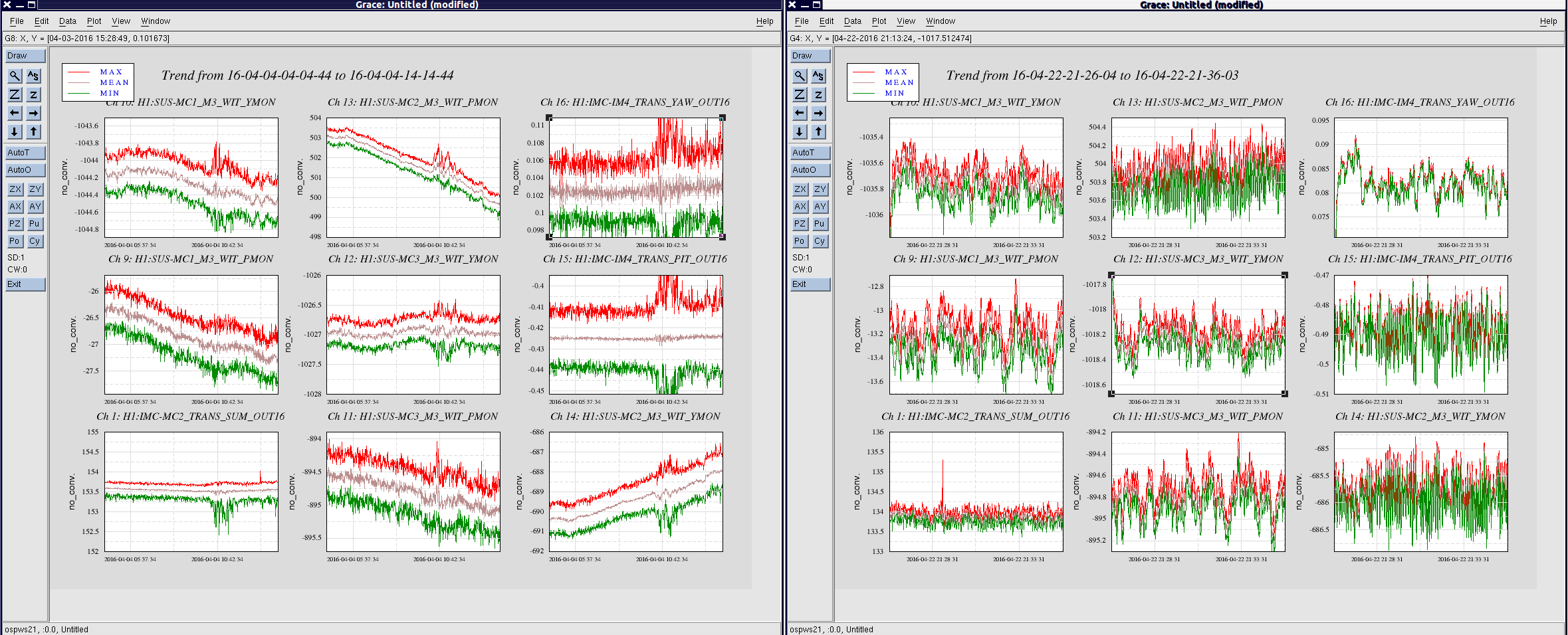Click the scroll down arrow in left window
This screenshot has height=635, width=1568.
pyautogui.click(x=15, y=132)
